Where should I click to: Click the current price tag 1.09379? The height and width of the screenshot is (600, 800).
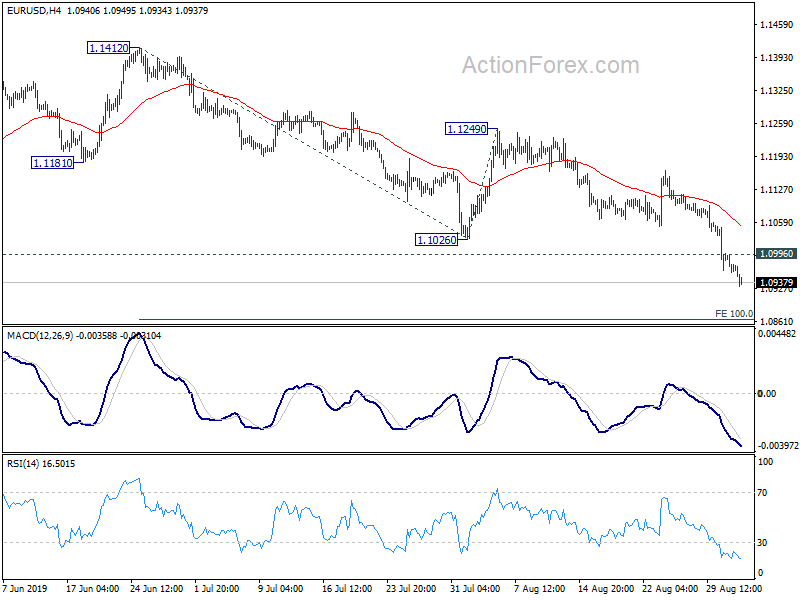point(777,283)
